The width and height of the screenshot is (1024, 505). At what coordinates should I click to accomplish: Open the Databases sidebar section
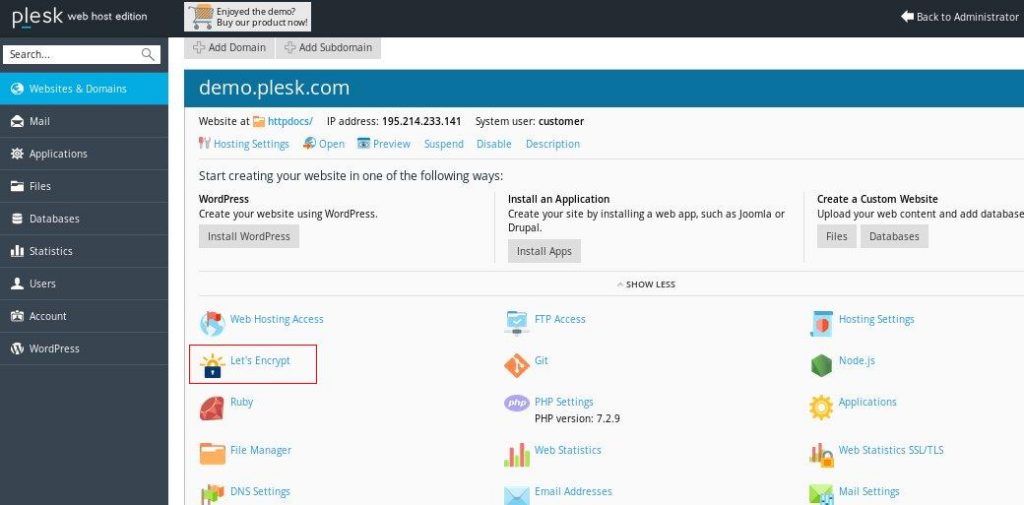[x=84, y=219]
